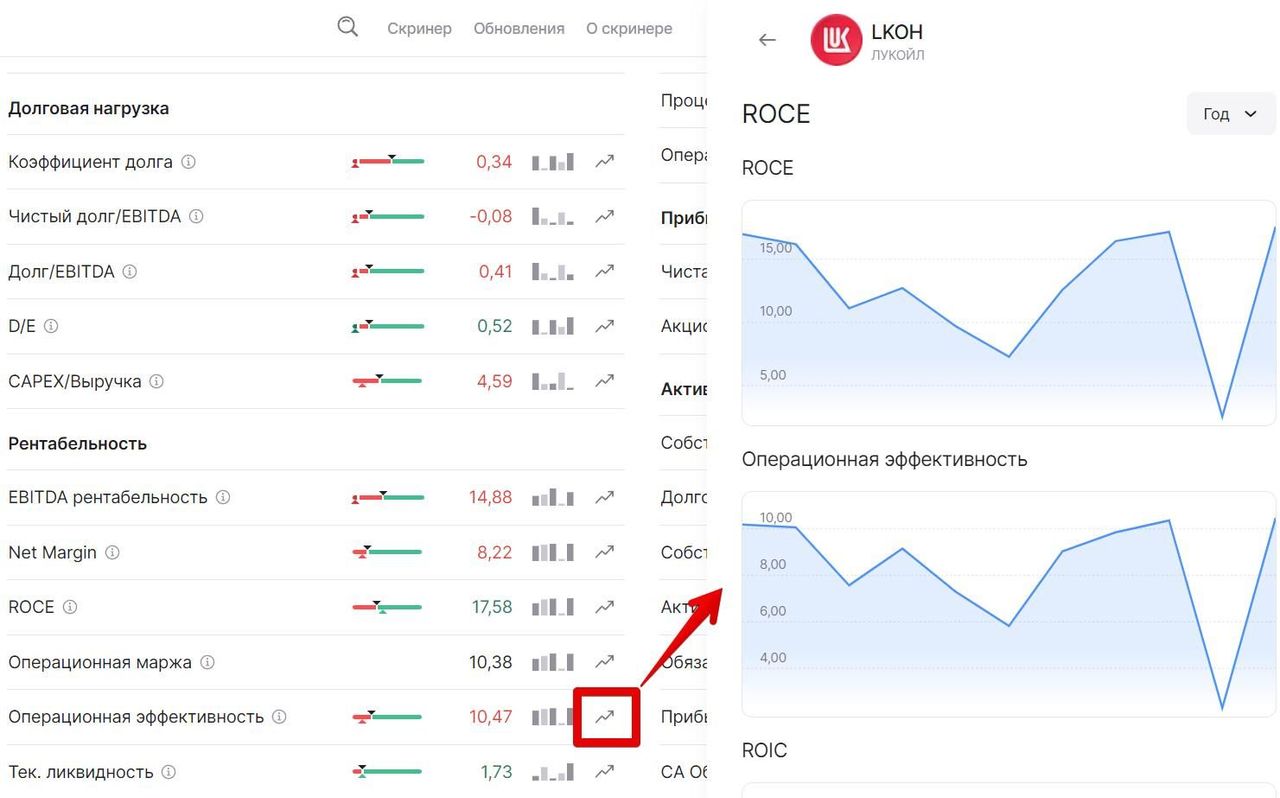Click the Чистый долг/EBITDA range indicator

coord(387,216)
